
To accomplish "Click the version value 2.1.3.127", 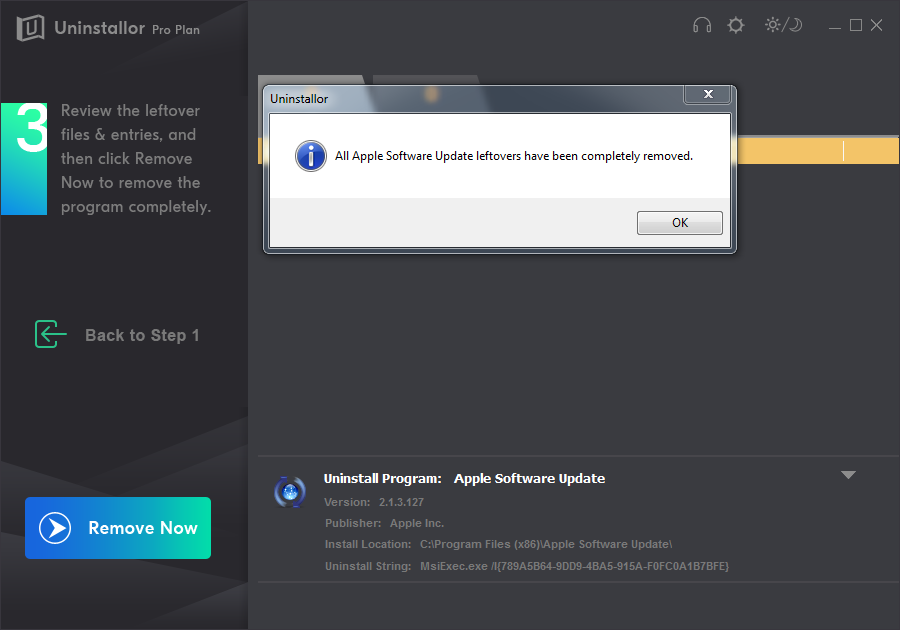I will 401,502.
